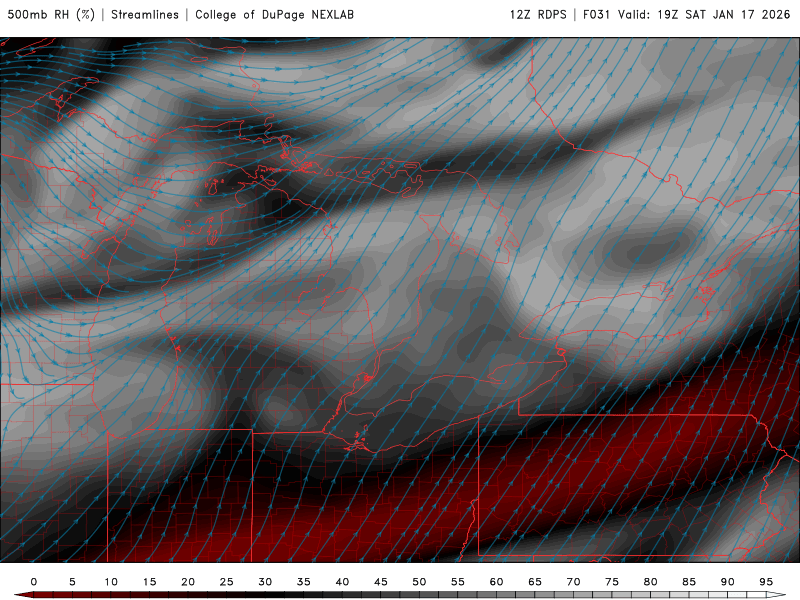Screen dimensions: 800x600
Task: Click the '20' value on color scale
Action: 188,582
